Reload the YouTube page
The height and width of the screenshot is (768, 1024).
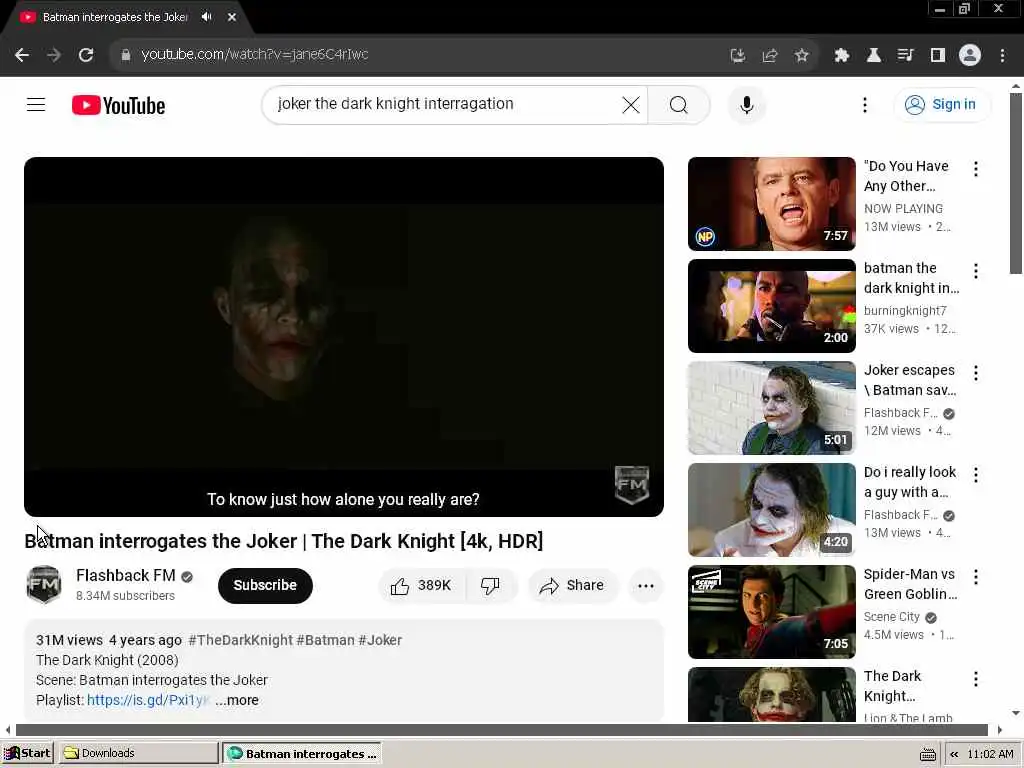coord(86,55)
